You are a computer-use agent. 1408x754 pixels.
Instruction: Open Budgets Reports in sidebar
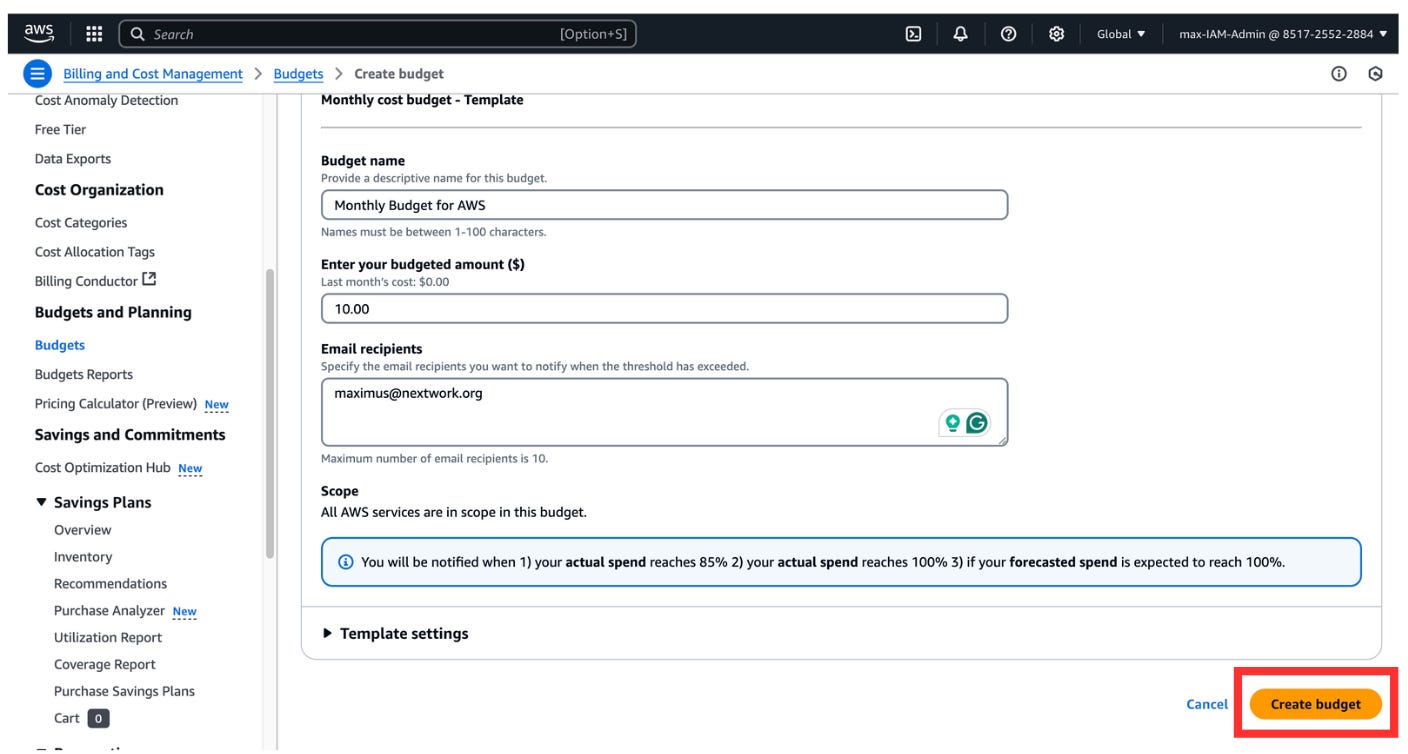click(84, 374)
